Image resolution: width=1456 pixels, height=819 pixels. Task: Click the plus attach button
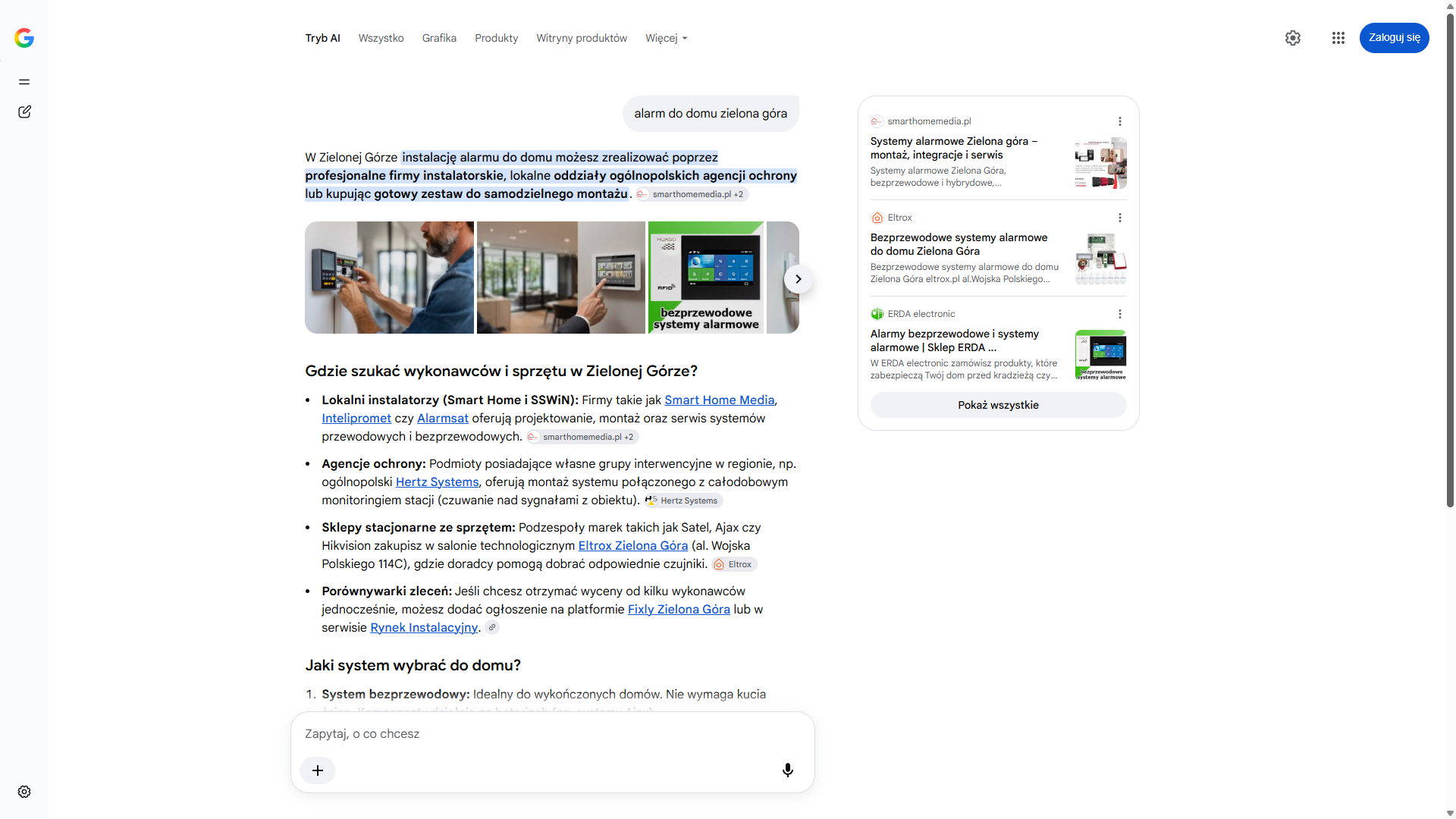point(318,770)
